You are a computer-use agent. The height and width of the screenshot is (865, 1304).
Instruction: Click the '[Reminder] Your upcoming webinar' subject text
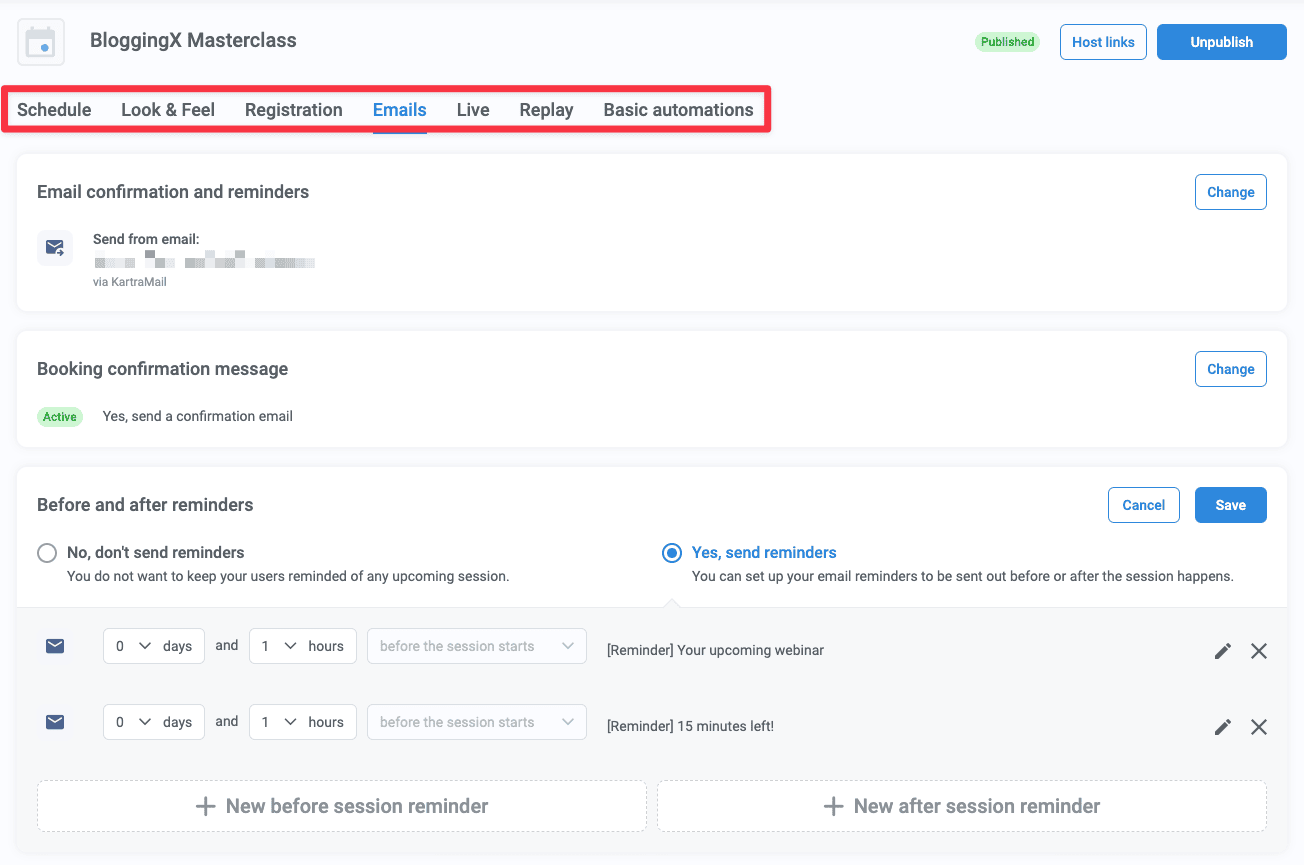(716, 650)
